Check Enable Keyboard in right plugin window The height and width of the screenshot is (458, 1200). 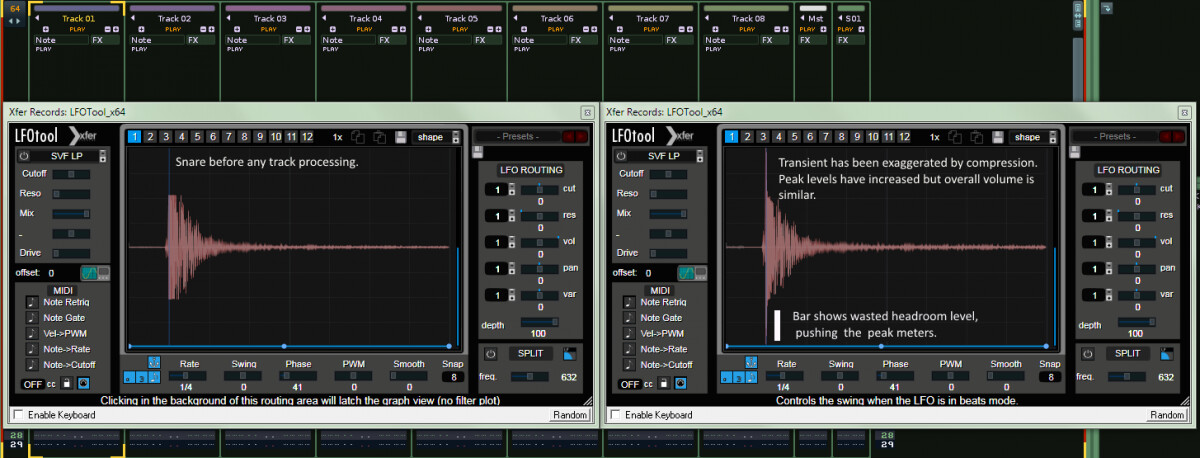tap(614, 415)
